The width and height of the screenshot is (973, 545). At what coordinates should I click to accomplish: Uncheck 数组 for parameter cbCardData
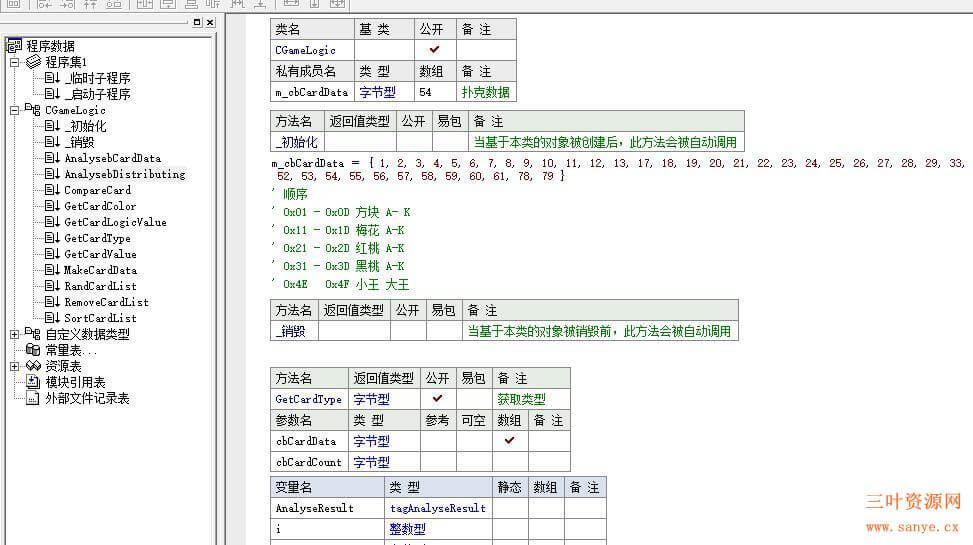coord(510,441)
